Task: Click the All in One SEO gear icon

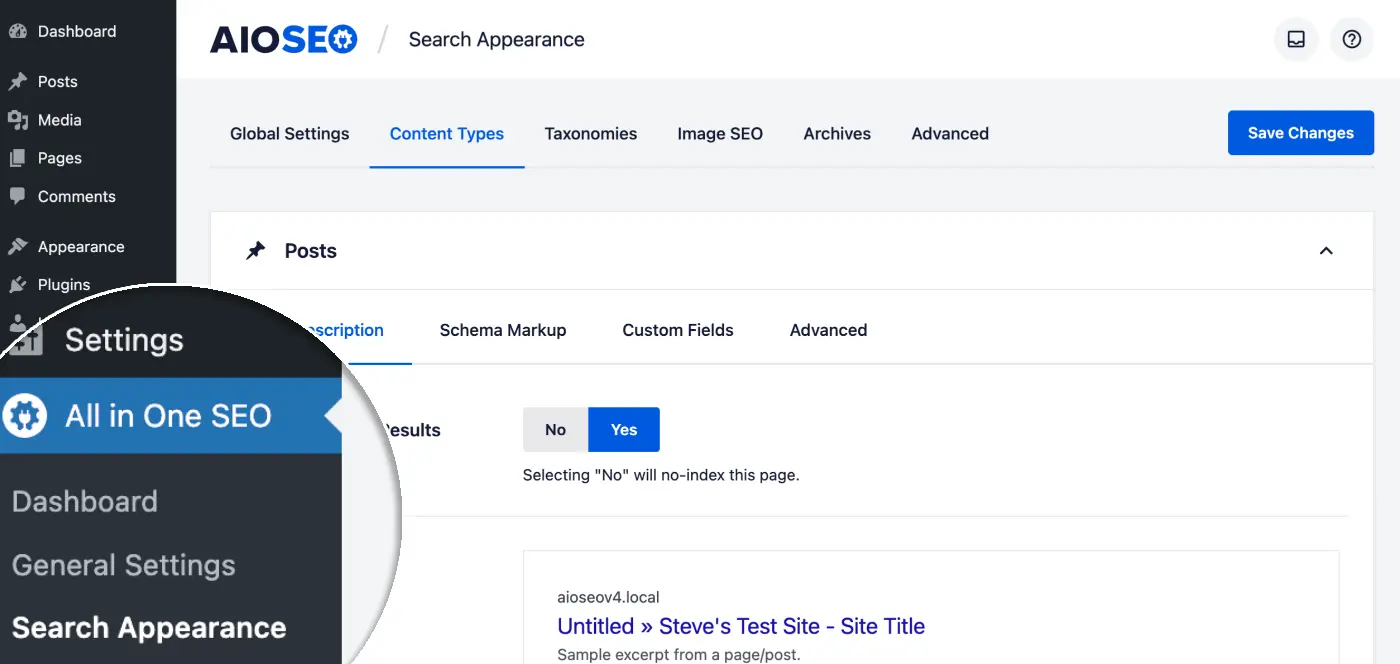Action: pyautogui.click(x=25, y=415)
